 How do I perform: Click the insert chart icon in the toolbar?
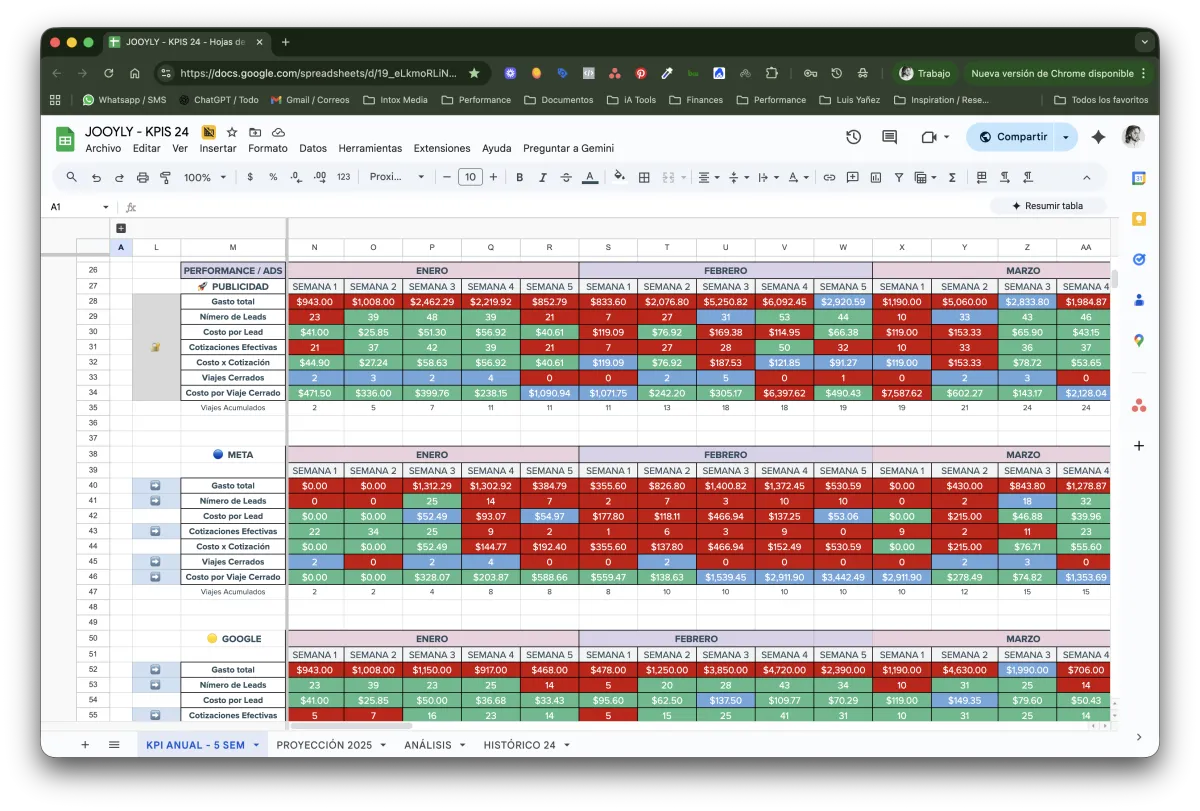[876, 177]
